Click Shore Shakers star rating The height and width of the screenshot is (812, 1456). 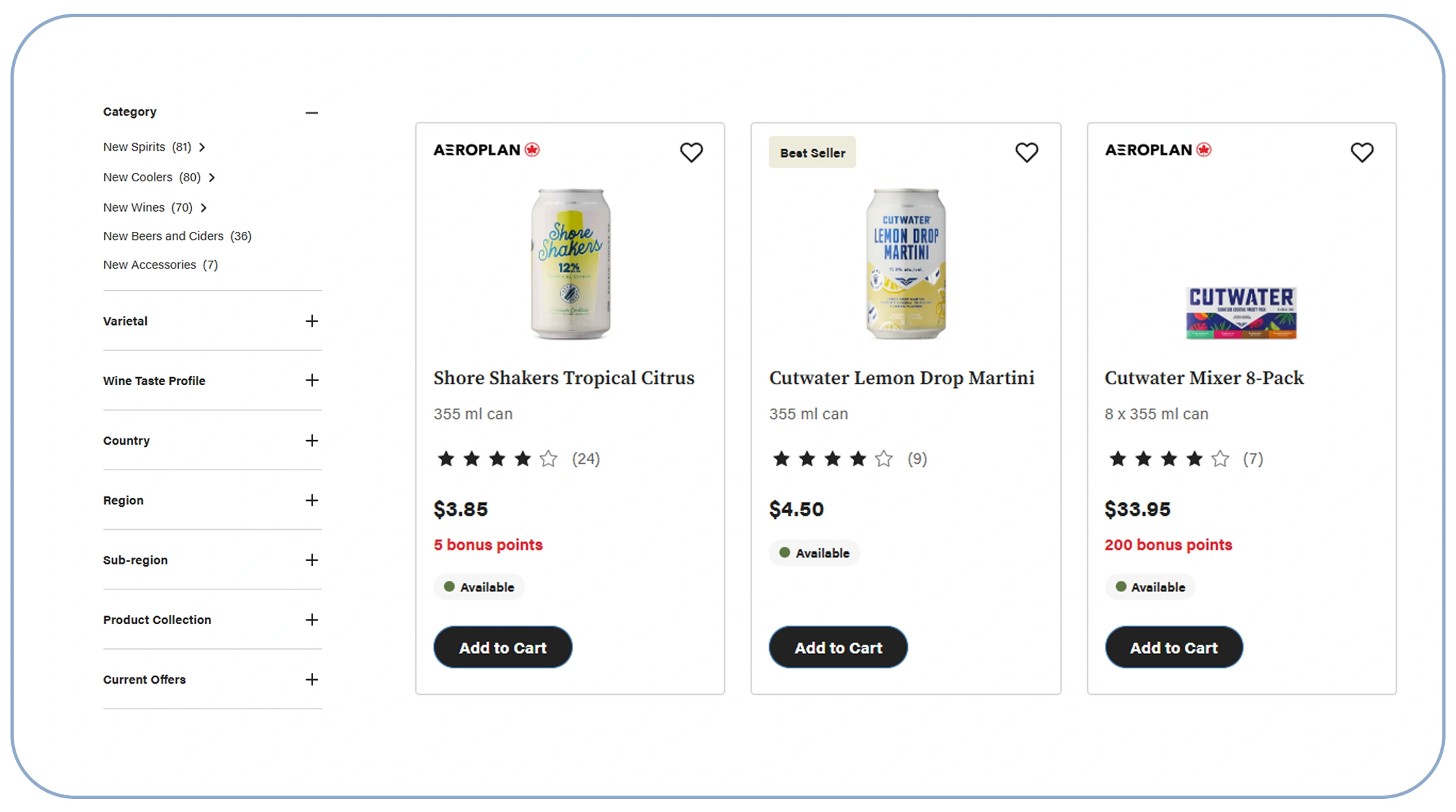497,459
